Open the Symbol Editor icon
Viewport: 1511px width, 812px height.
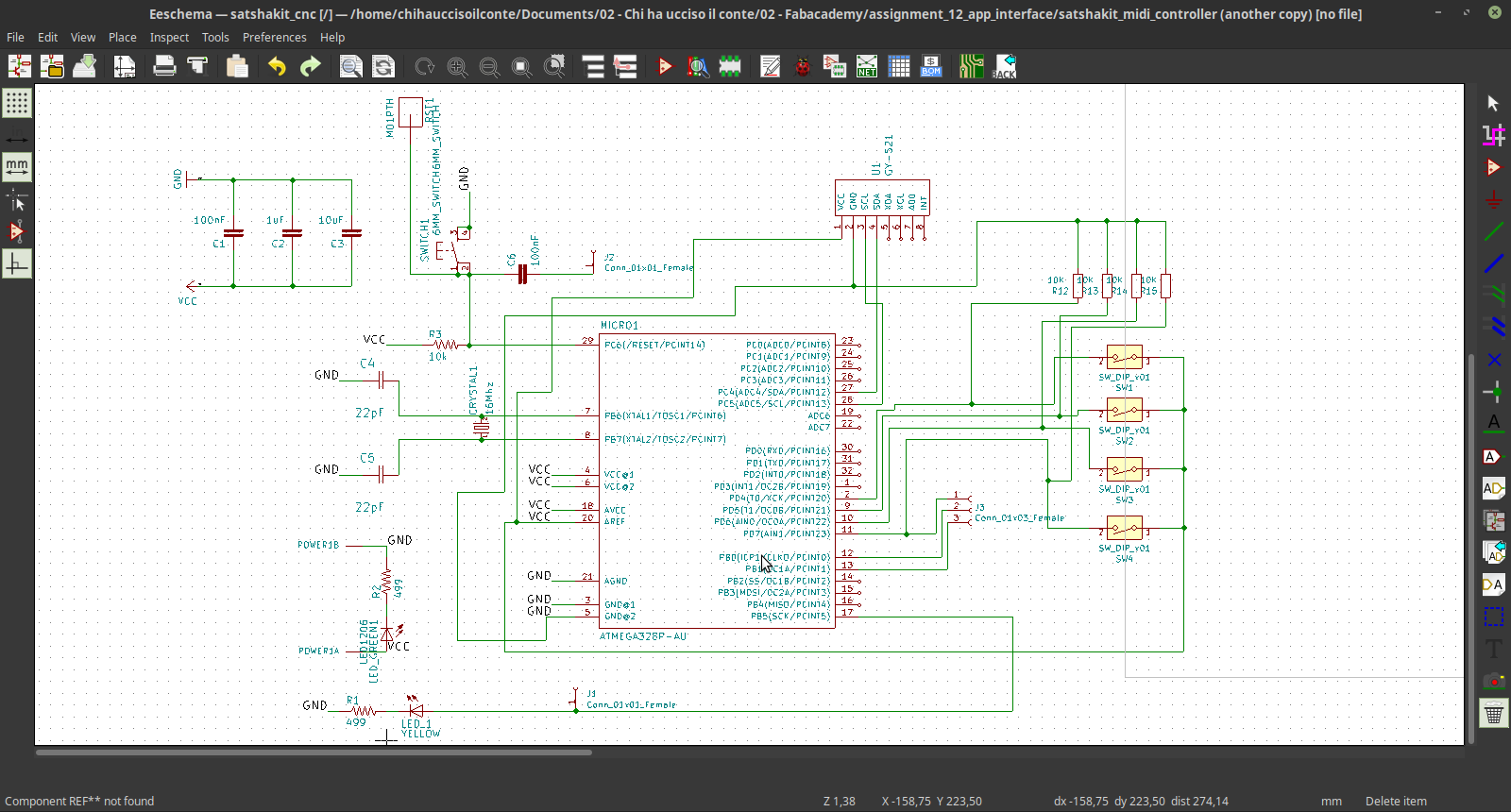pyautogui.click(x=665, y=66)
